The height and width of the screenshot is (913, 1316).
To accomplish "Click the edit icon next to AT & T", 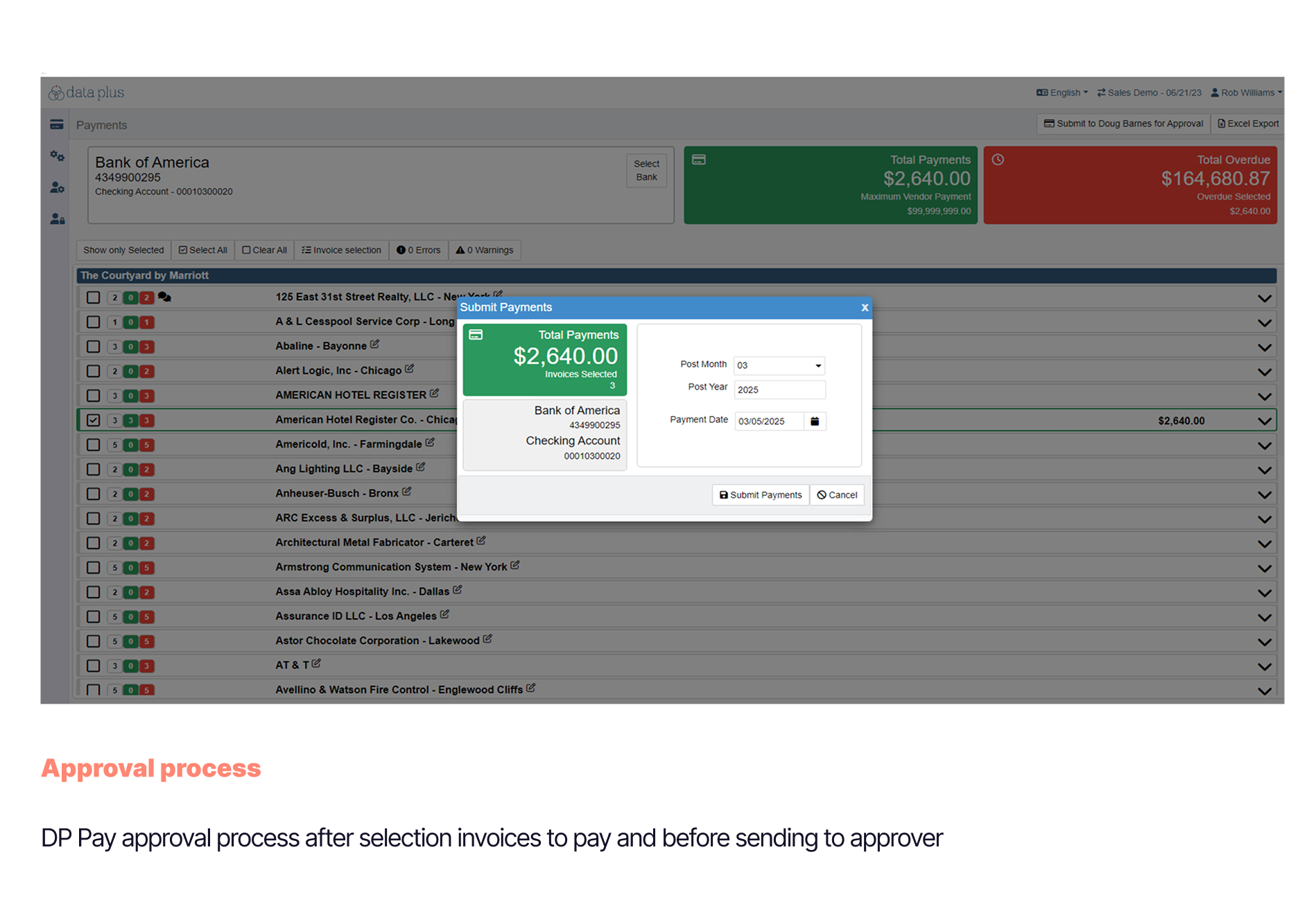I will 316,663.
